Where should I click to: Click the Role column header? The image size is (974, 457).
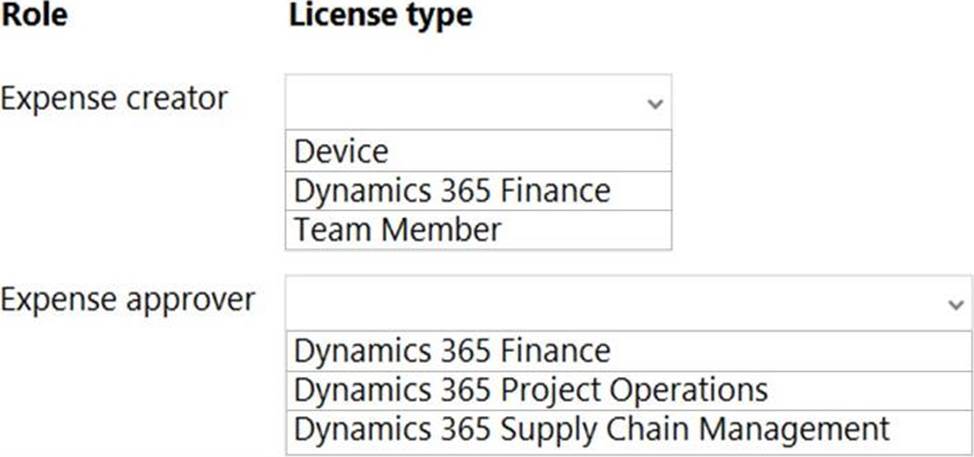coord(34,16)
